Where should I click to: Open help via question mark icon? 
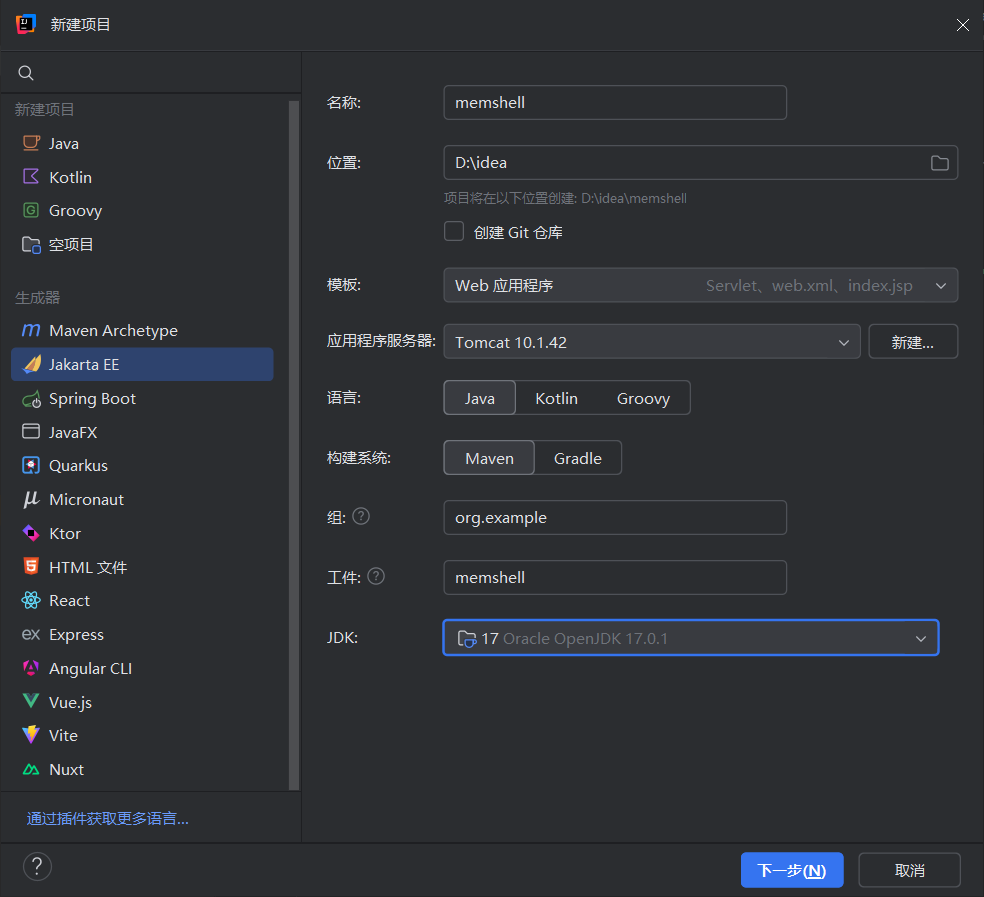pyautogui.click(x=37, y=866)
